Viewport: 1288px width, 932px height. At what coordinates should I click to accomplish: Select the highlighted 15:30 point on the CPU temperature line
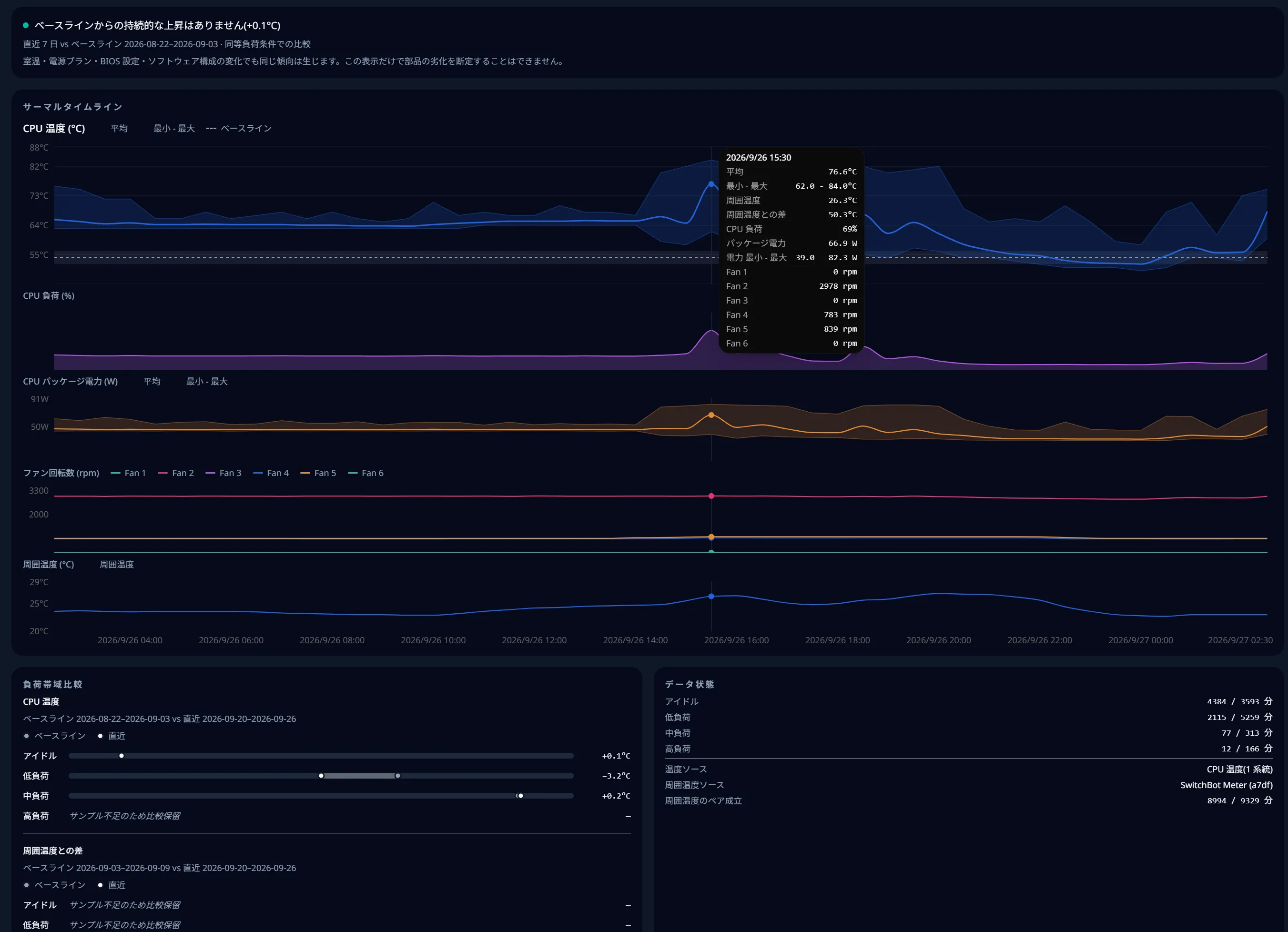point(711,184)
